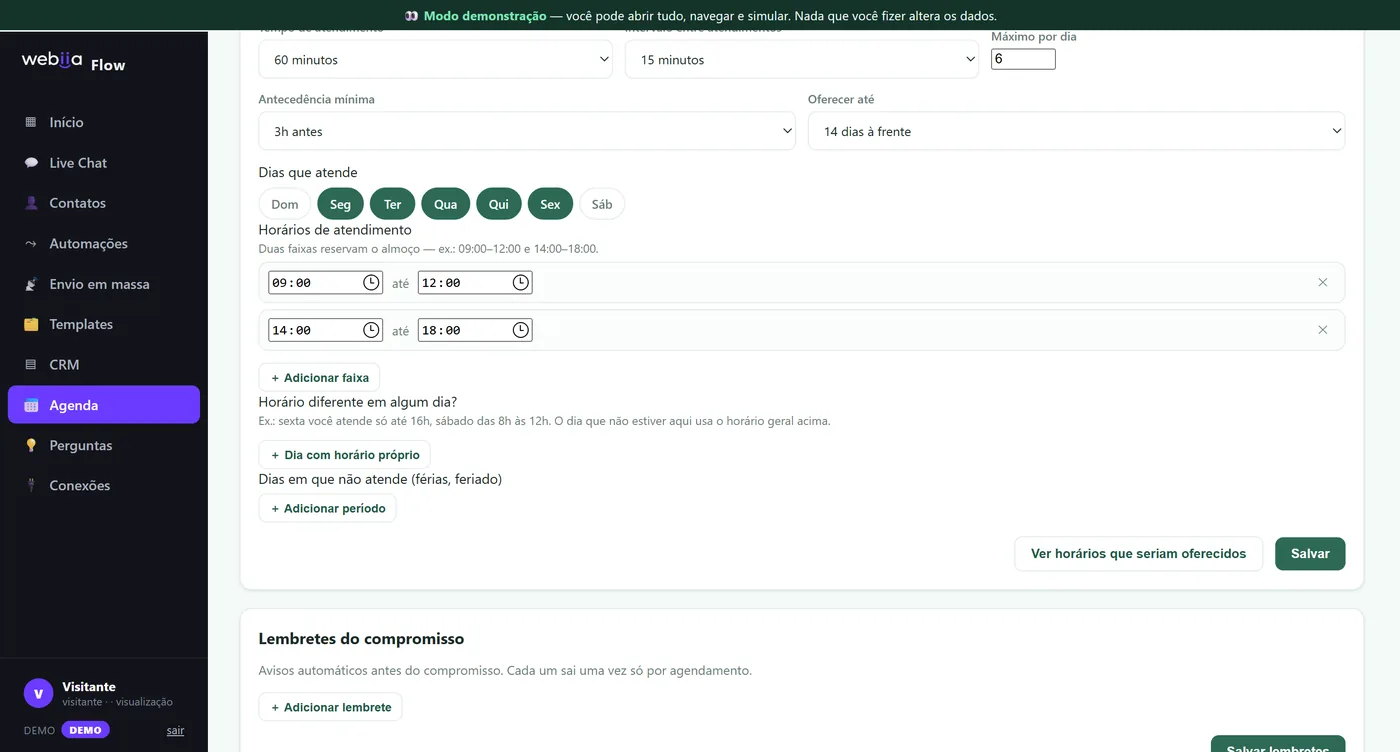This screenshot has width=1400, height=752.
Task: Click the Início sidebar icon
Action: [31, 122]
